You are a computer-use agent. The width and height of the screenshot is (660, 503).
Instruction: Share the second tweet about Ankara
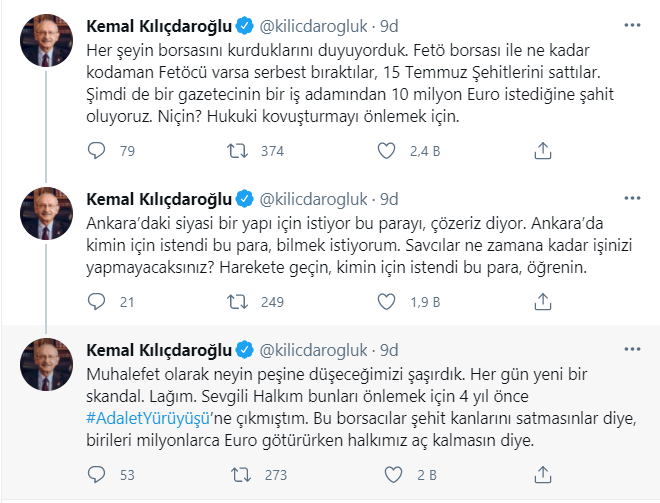click(541, 301)
